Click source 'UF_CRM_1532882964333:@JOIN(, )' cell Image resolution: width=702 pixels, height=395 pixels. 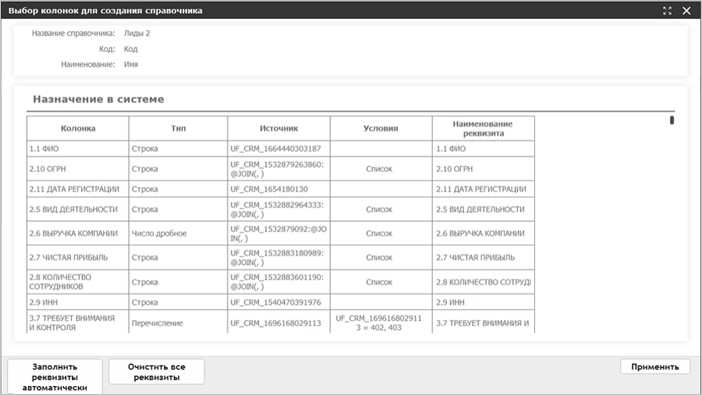278,209
